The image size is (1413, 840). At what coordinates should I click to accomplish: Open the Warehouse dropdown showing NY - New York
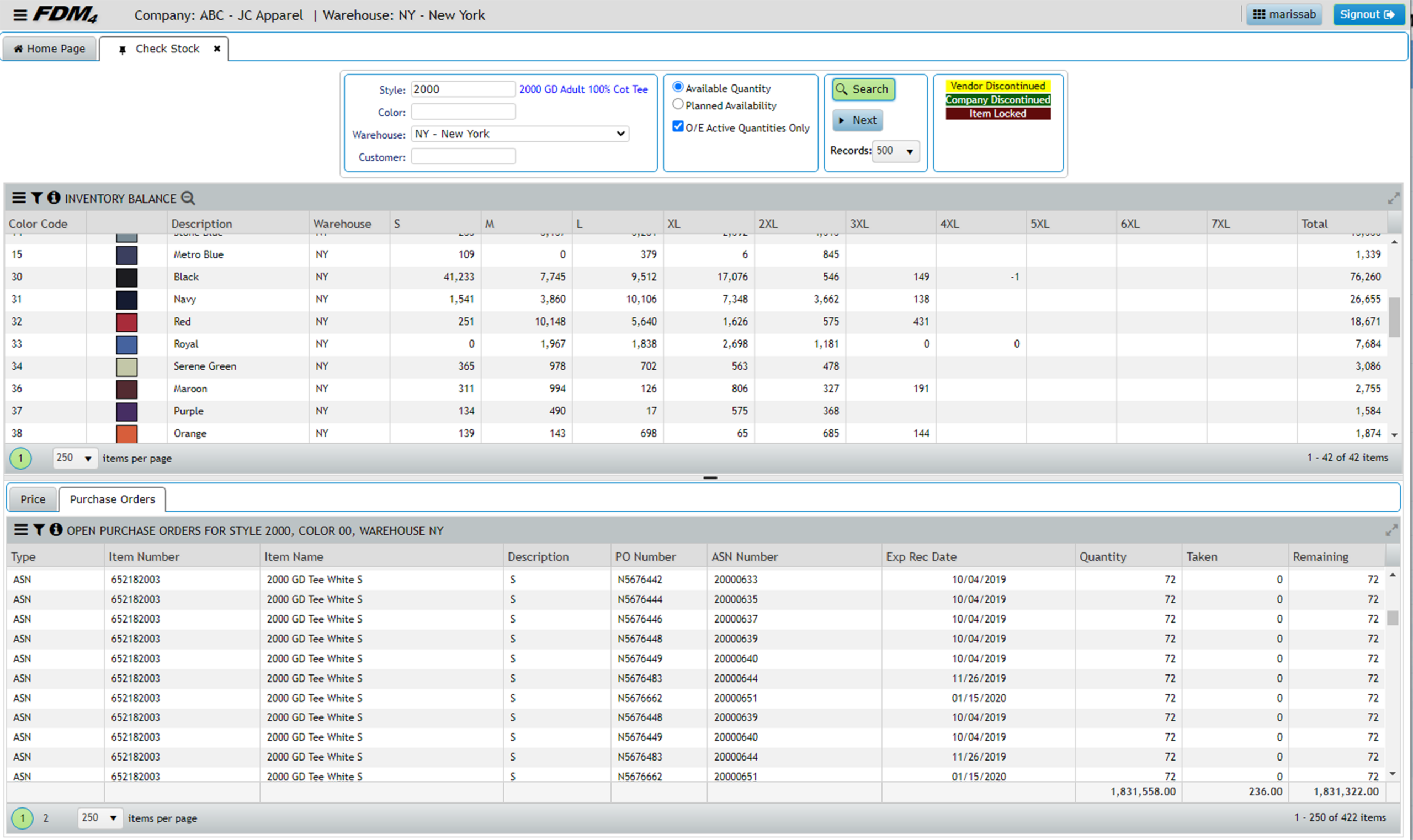(520, 134)
